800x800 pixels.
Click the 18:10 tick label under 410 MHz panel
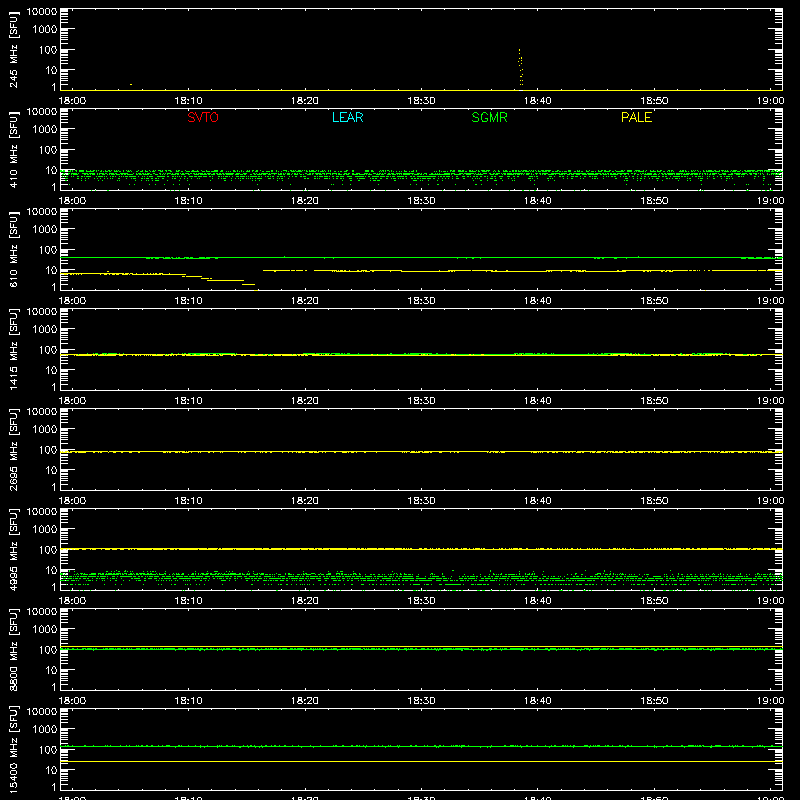[189, 201]
